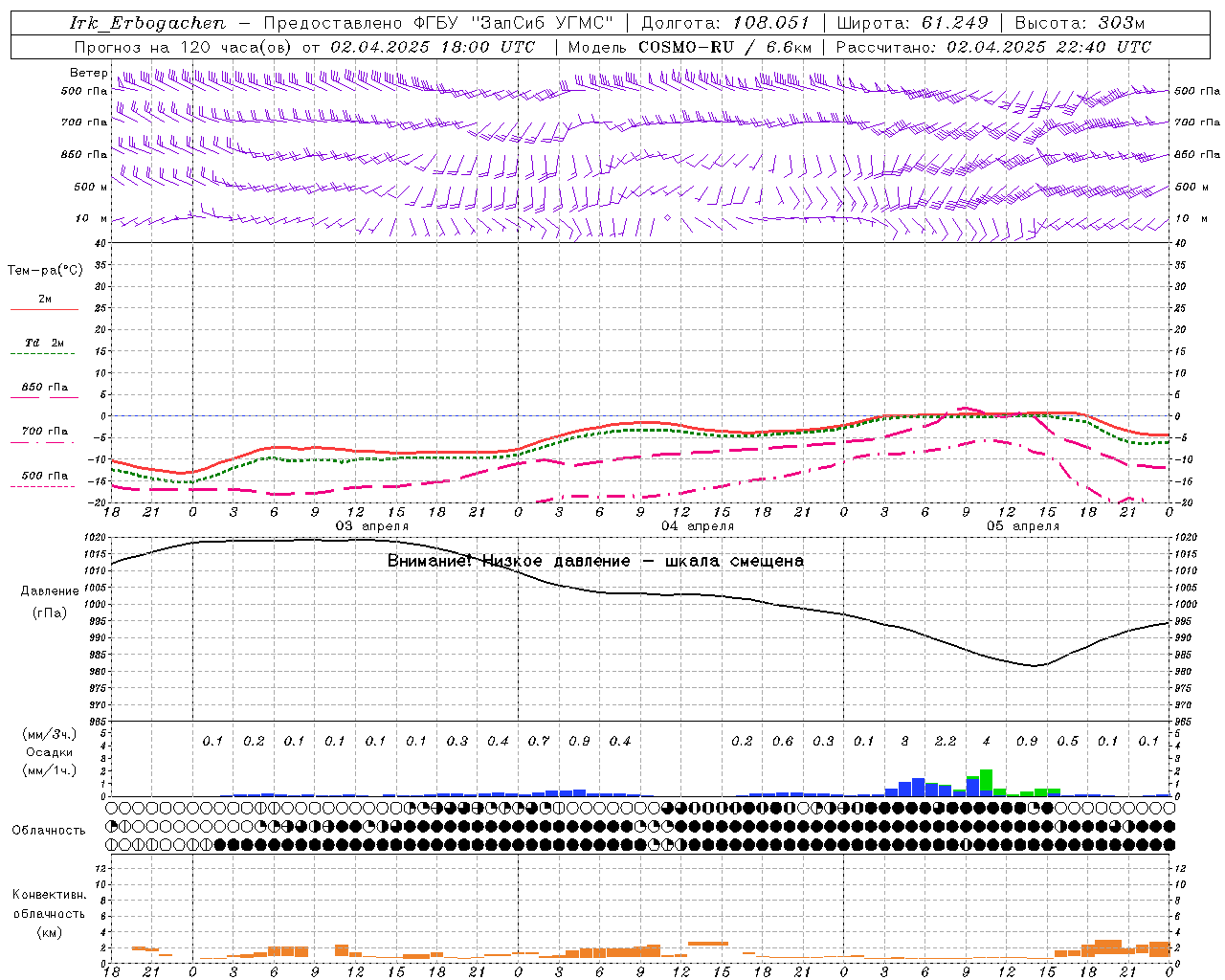
Task: Click the forecast header 'Прогноз на 120 часа(ов)'
Action: [184, 47]
